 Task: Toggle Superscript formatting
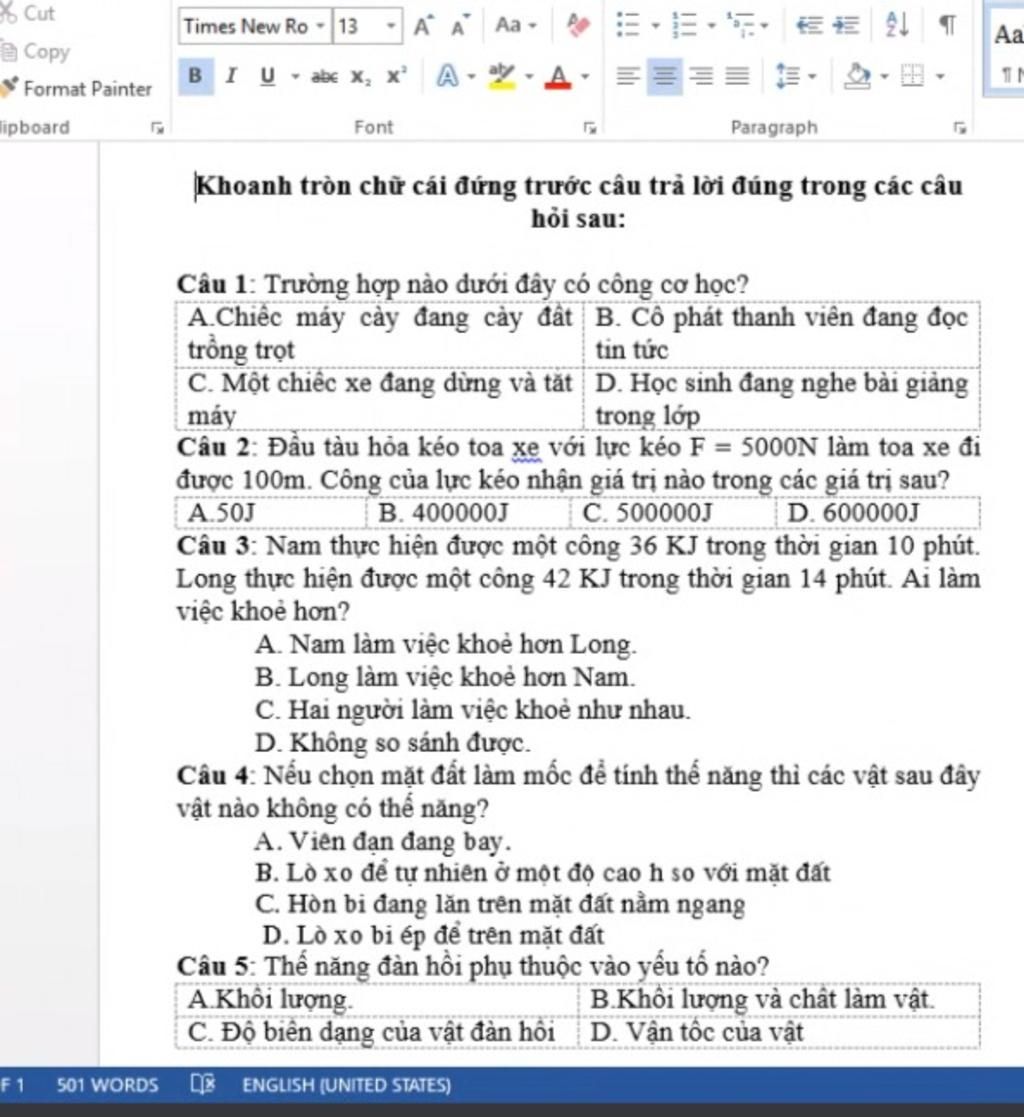(396, 76)
